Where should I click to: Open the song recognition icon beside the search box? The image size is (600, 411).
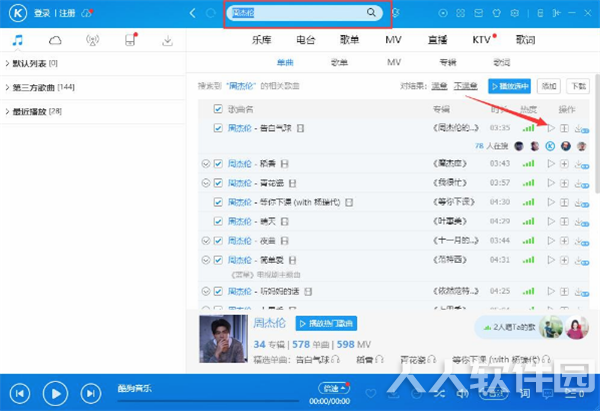396,13
